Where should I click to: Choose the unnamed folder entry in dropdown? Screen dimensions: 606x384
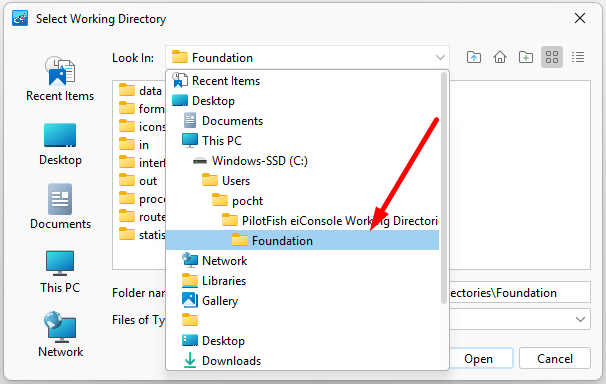(x=303, y=321)
